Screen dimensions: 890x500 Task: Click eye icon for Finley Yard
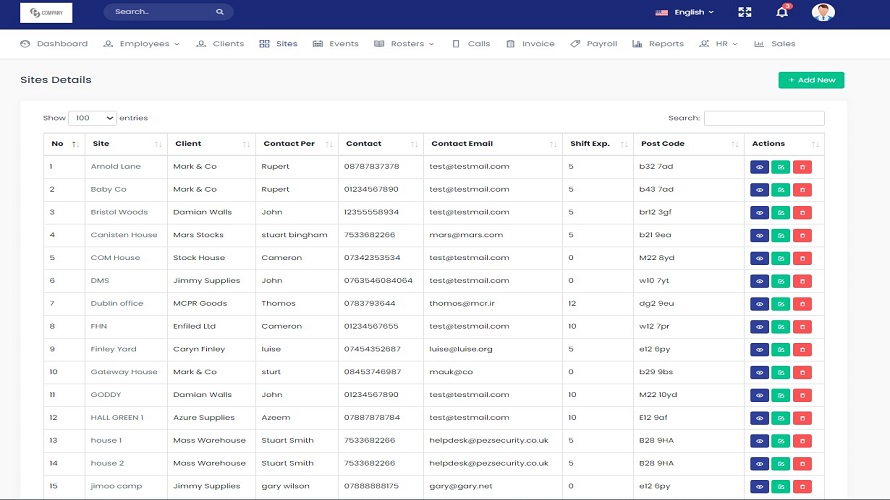point(759,350)
